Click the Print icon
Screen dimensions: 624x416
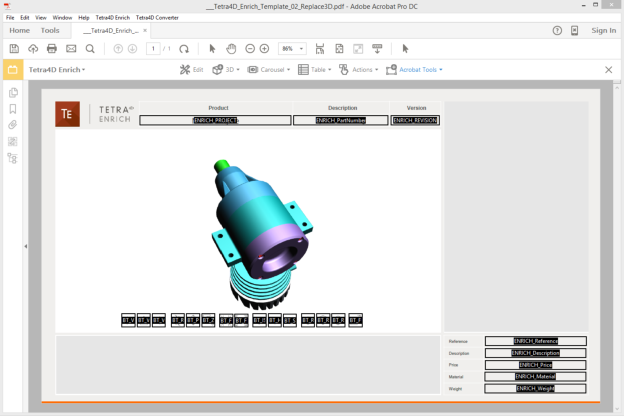52,49
